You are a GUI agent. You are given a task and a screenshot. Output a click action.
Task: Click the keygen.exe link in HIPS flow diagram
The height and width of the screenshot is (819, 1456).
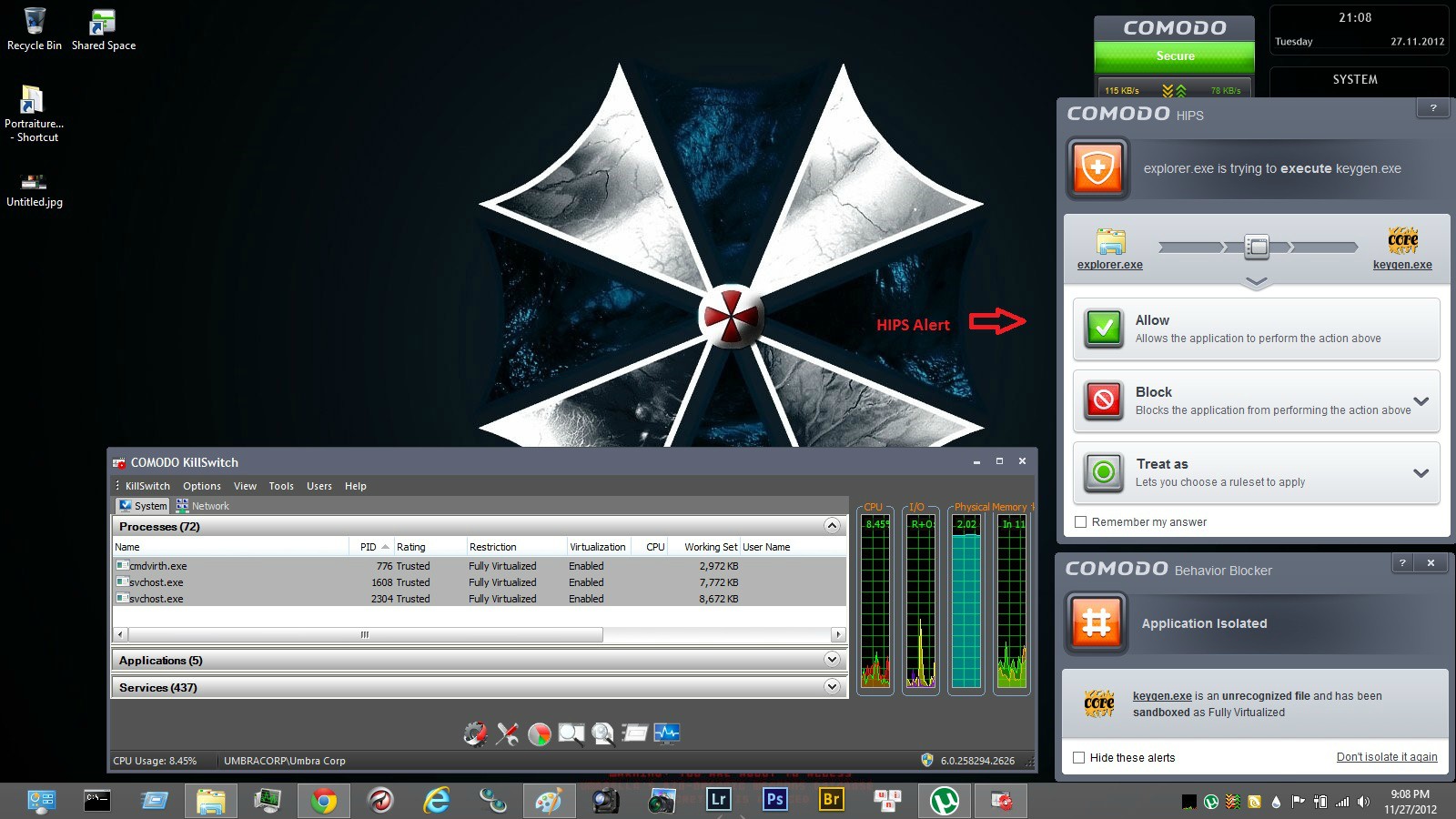1402,265
